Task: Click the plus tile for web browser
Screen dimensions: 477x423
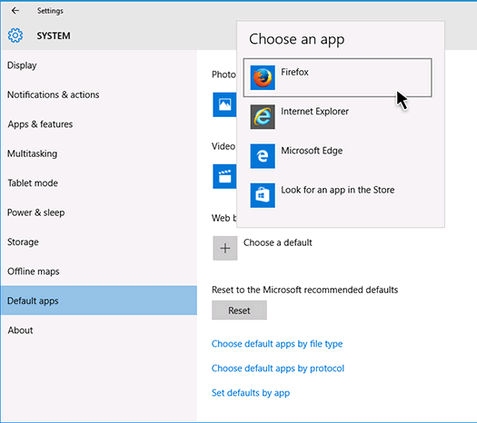Action: [x=225, y=248]
